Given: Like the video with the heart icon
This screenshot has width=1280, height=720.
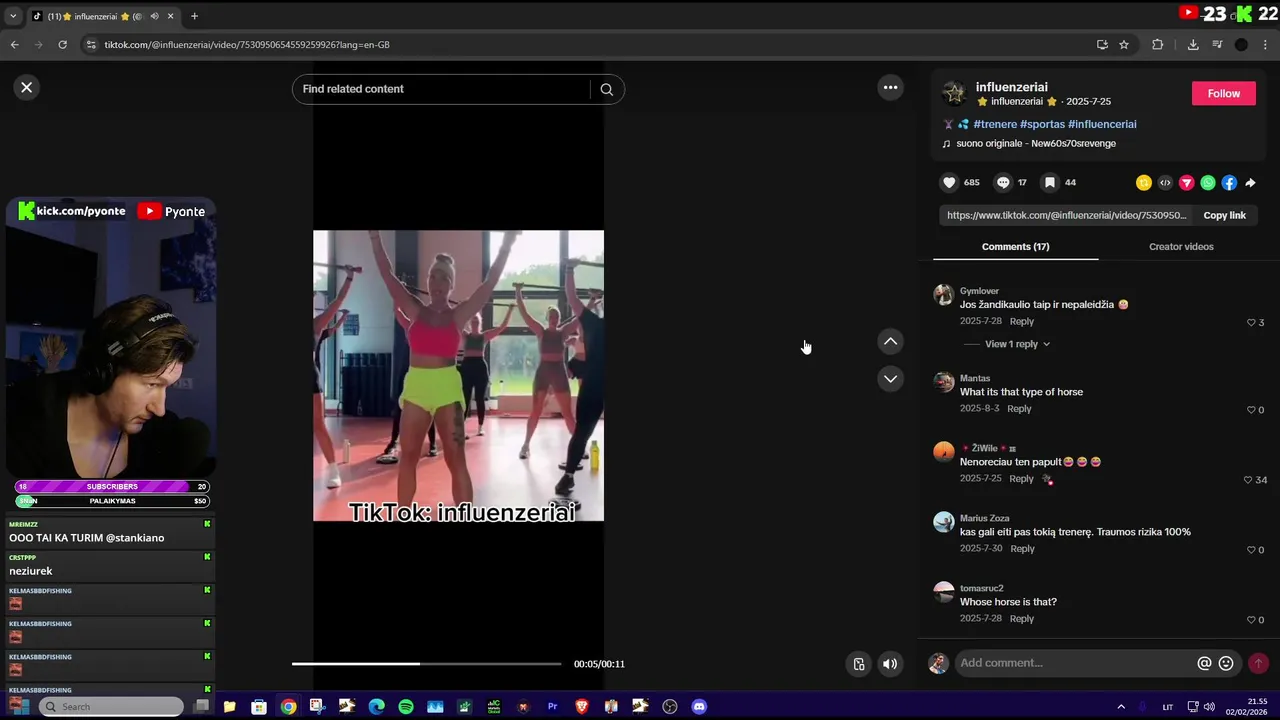Looking at the screenshot, I should coord(949,182).
